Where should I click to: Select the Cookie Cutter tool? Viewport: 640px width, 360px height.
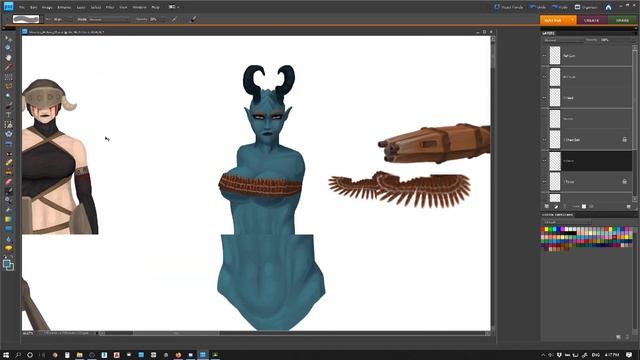tap(8, 134)
